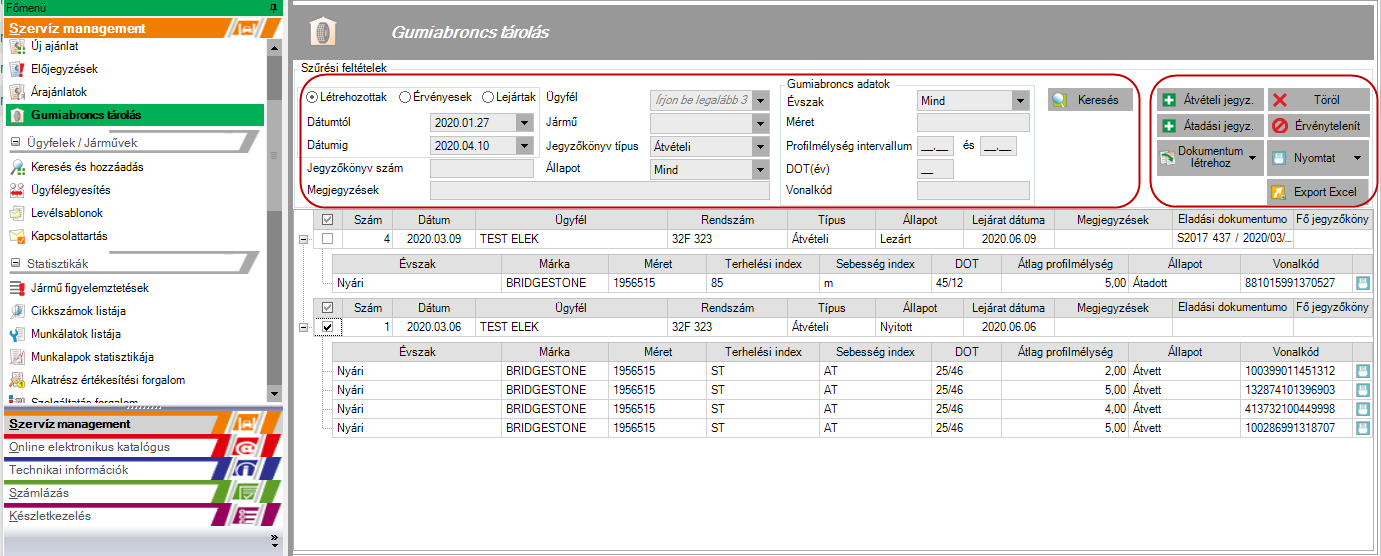Select the Lejártak radio button
The height and width of the screenshot is (556, 1381).
click(488, 97)
